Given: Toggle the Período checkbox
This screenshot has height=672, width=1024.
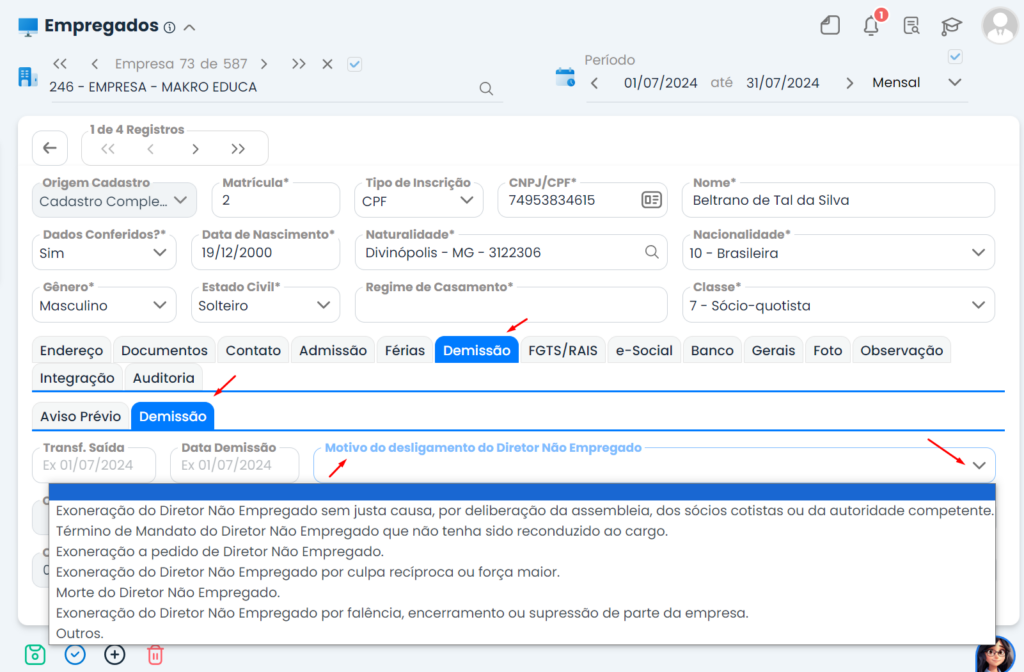Looking at the screenshot, I should [955, 57].
